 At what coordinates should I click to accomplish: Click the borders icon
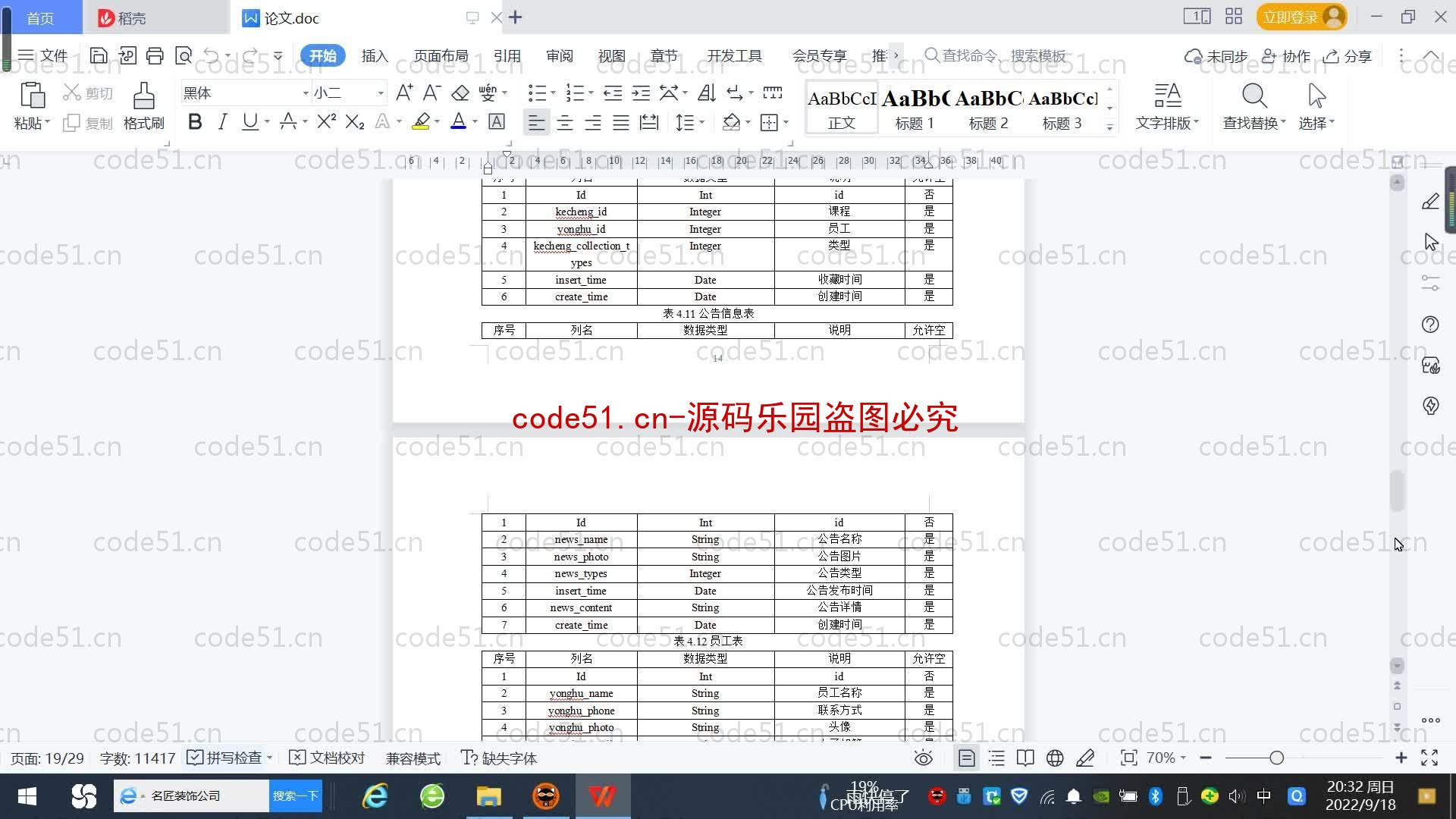tap(770, 122)
